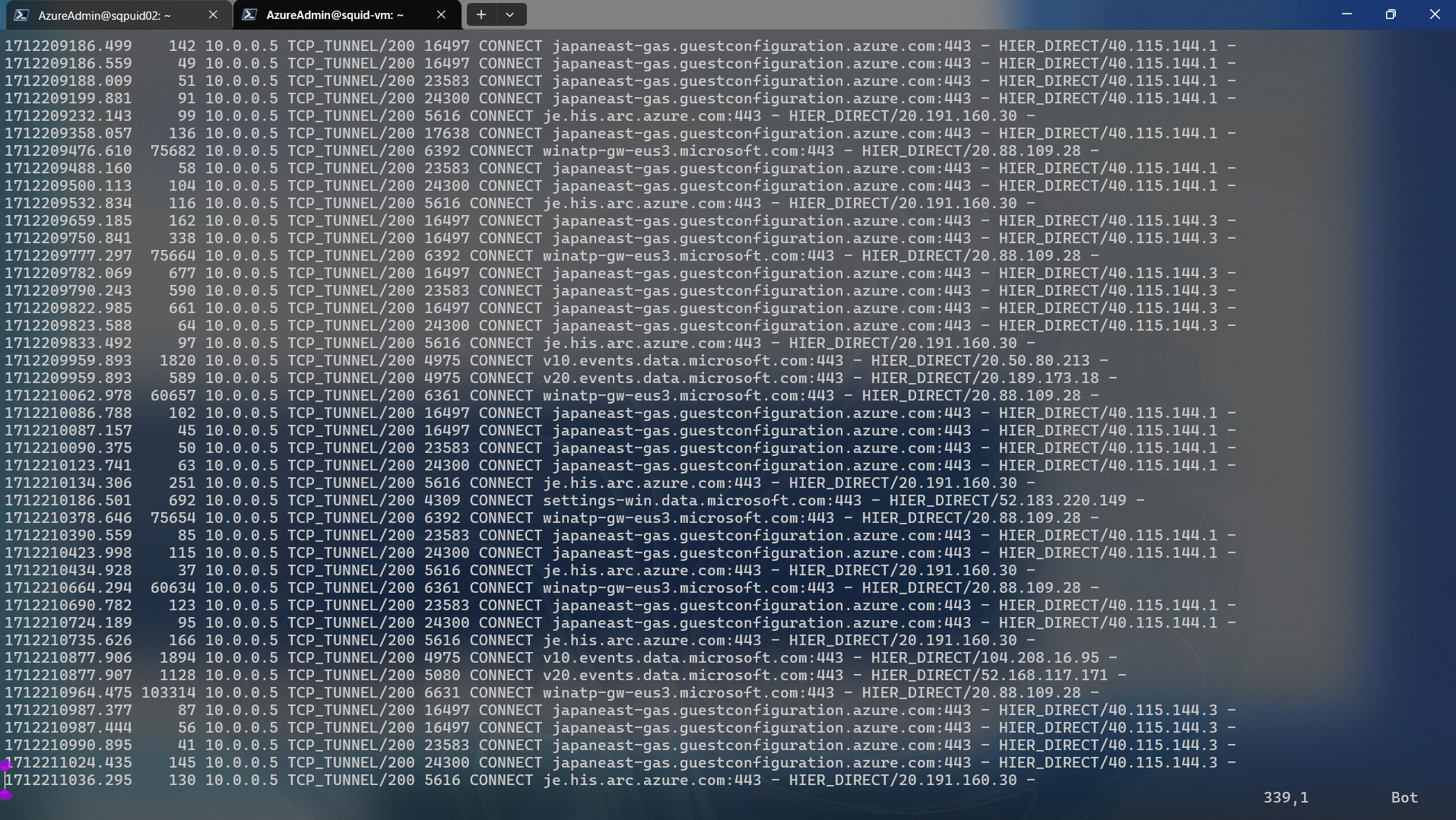Click the shell icon on sqpuid02 tab
Viewport: 1456px width, 820px height.
22,14
